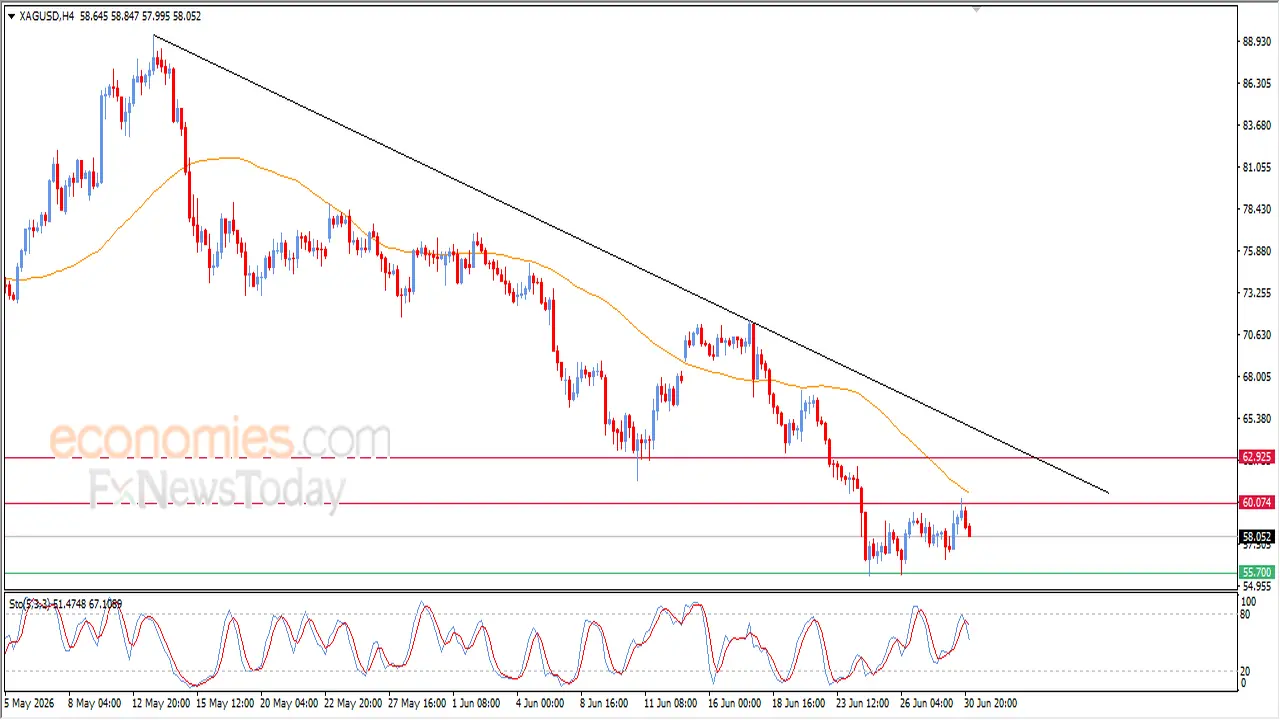Select the green 55.700 price label
The height and width of the screenshot is (720, 1280).
click(1257, 573)
